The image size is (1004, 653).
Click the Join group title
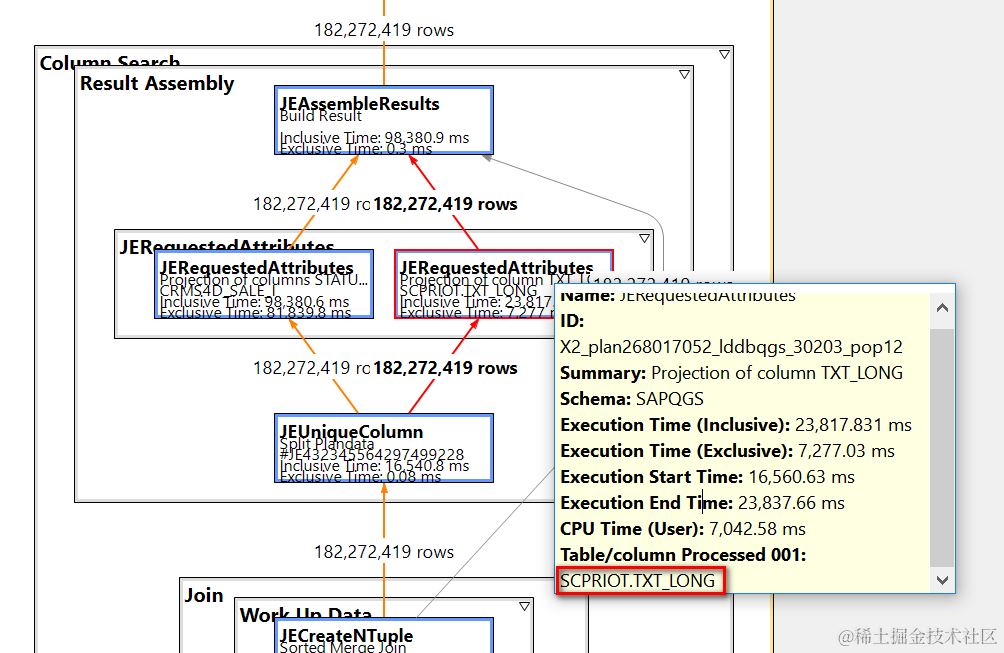point(204,595)
